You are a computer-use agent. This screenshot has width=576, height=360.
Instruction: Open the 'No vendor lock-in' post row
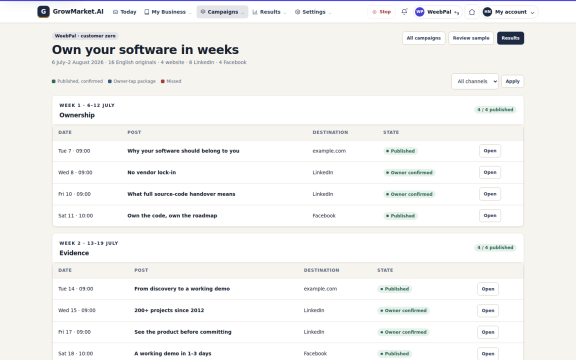click(x=490, y=172)
